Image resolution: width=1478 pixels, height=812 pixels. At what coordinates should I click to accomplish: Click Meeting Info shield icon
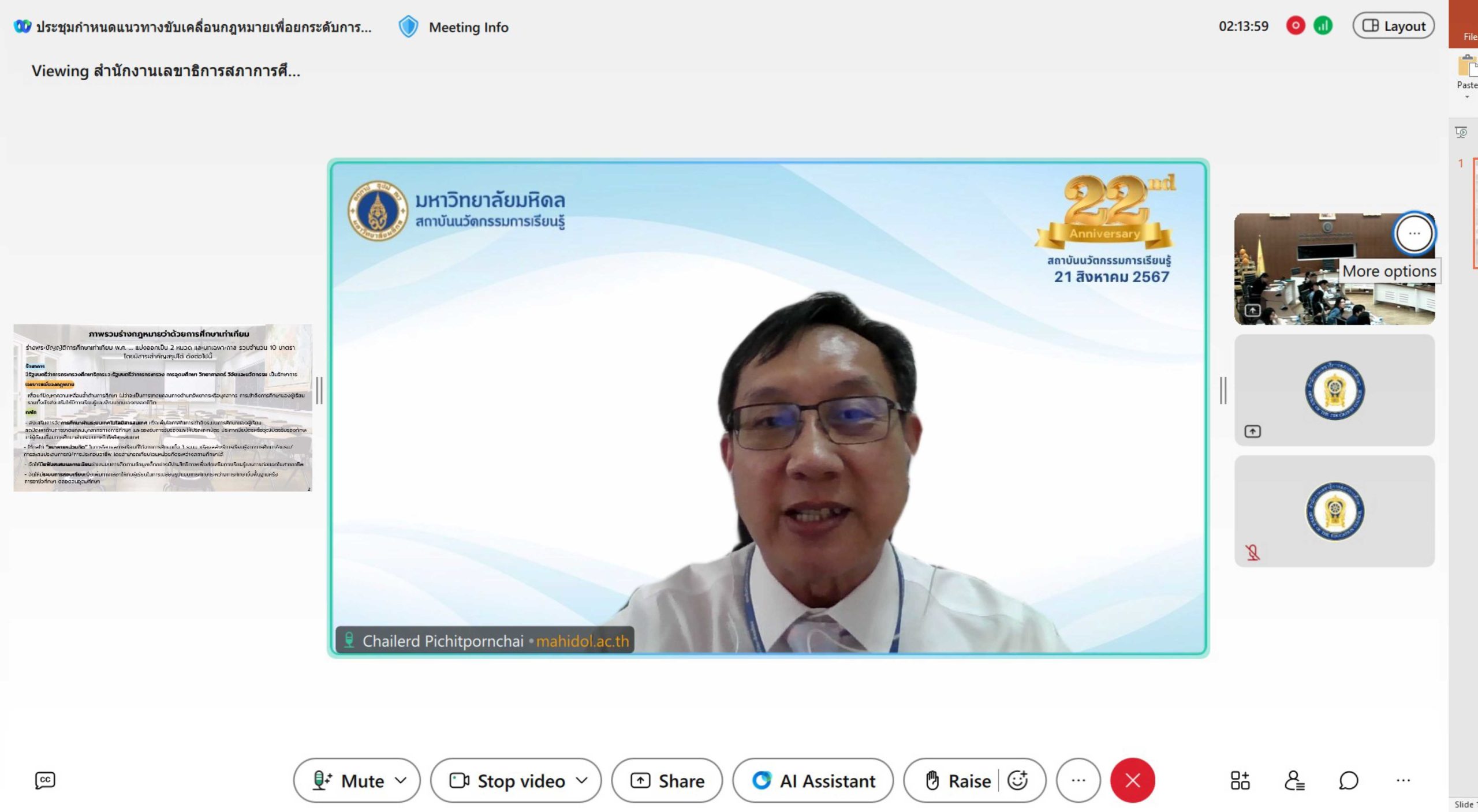pos(408,27)
